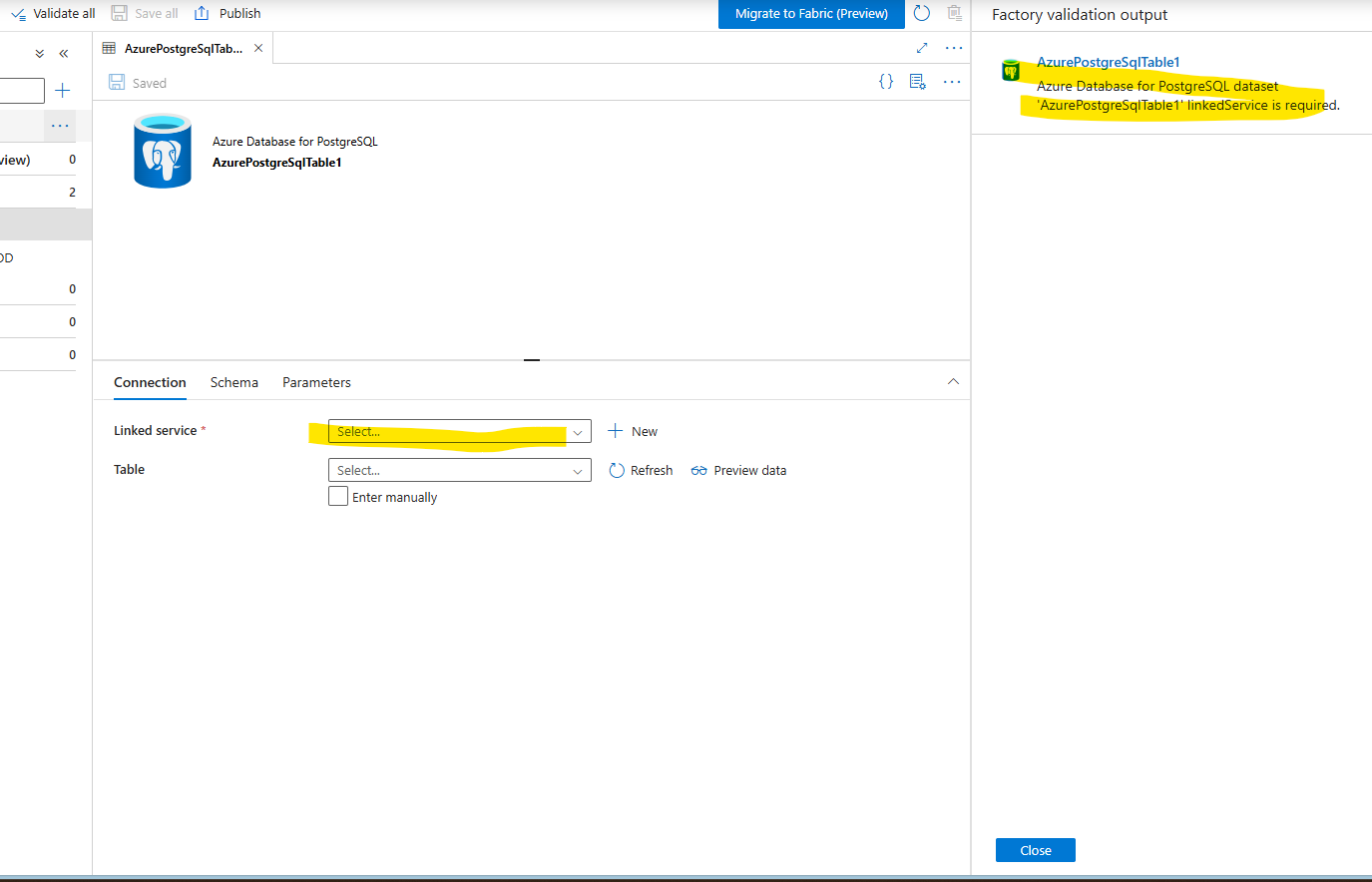Open the code view braces icon
The width and height of the screenshot is (1372, 882).
tap(886, 82)
